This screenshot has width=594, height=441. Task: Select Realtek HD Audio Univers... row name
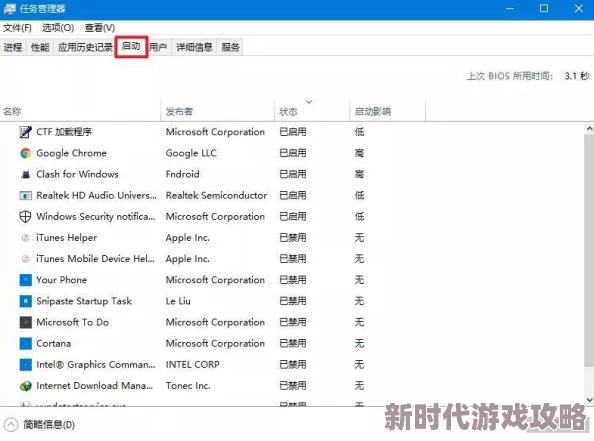(x=96, y=195)
